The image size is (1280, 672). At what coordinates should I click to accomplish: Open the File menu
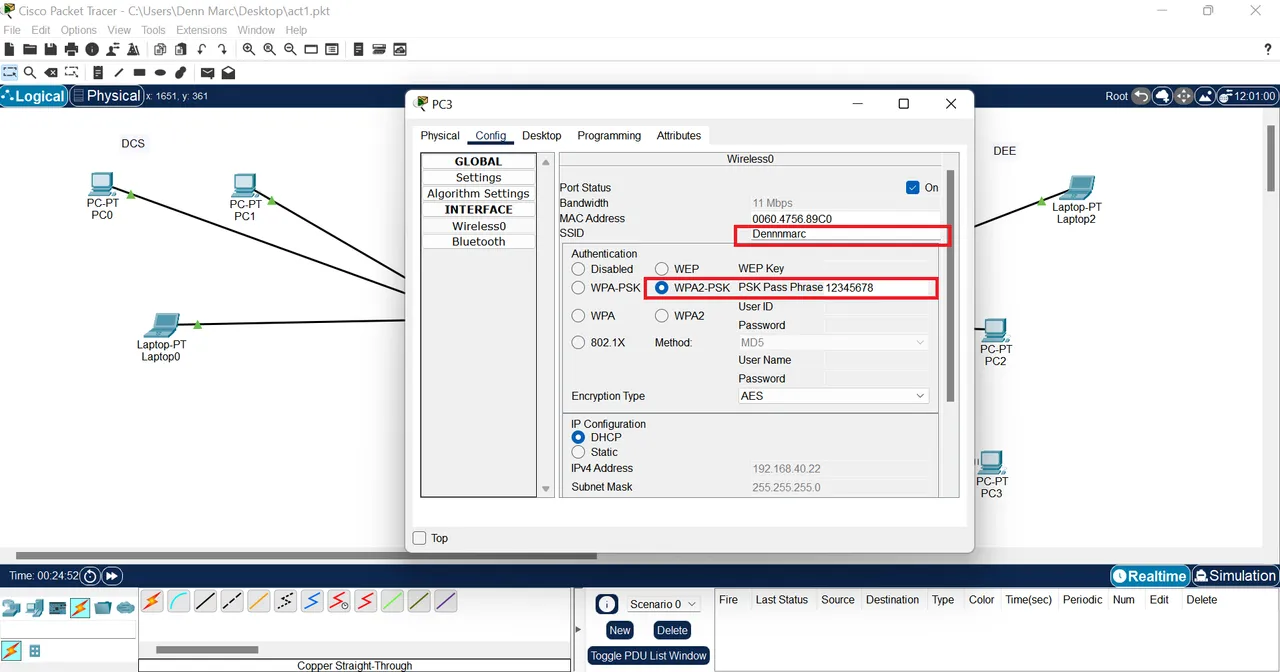click(12, 30)
